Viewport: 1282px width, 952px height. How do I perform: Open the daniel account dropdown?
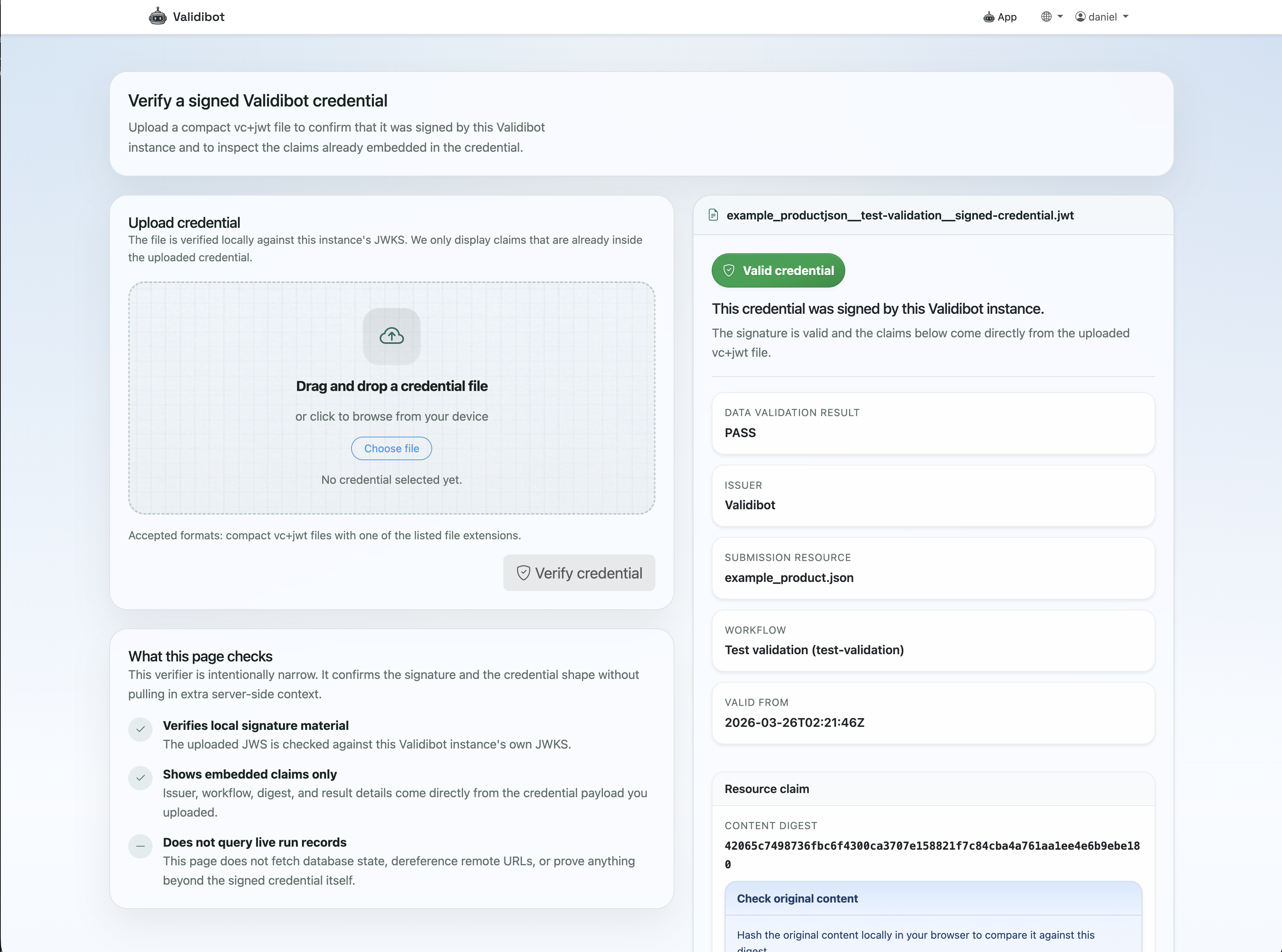1102,16
